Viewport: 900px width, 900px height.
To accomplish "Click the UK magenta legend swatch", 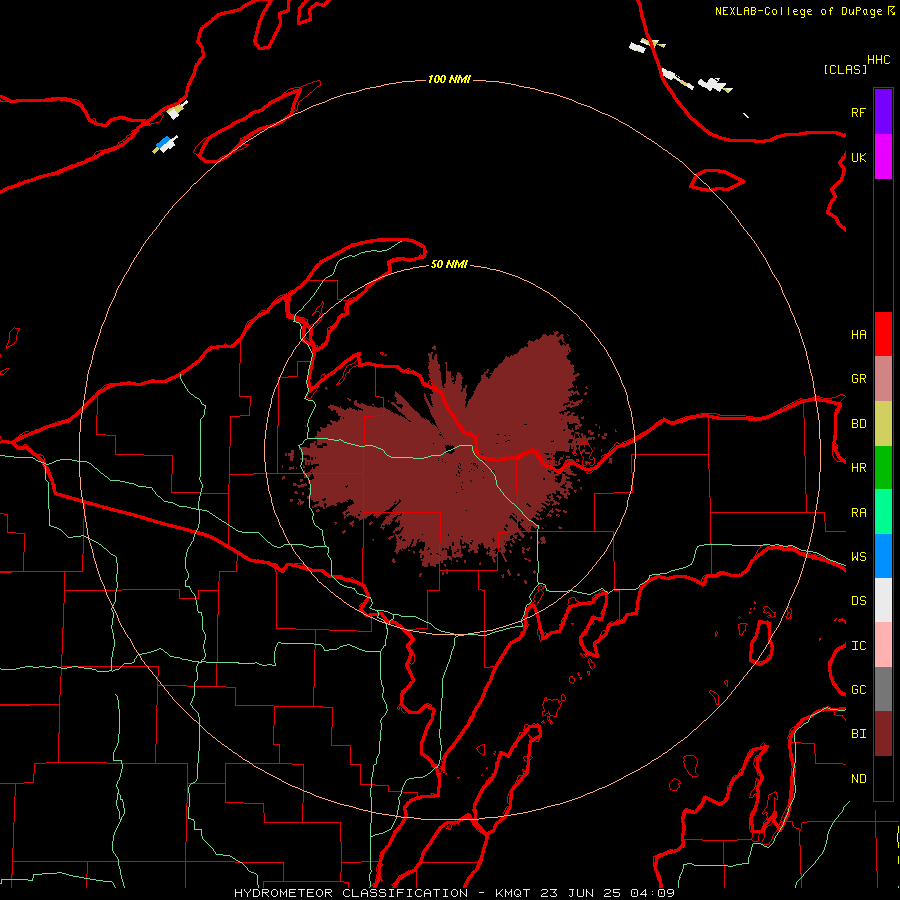I will coord(883,157).
